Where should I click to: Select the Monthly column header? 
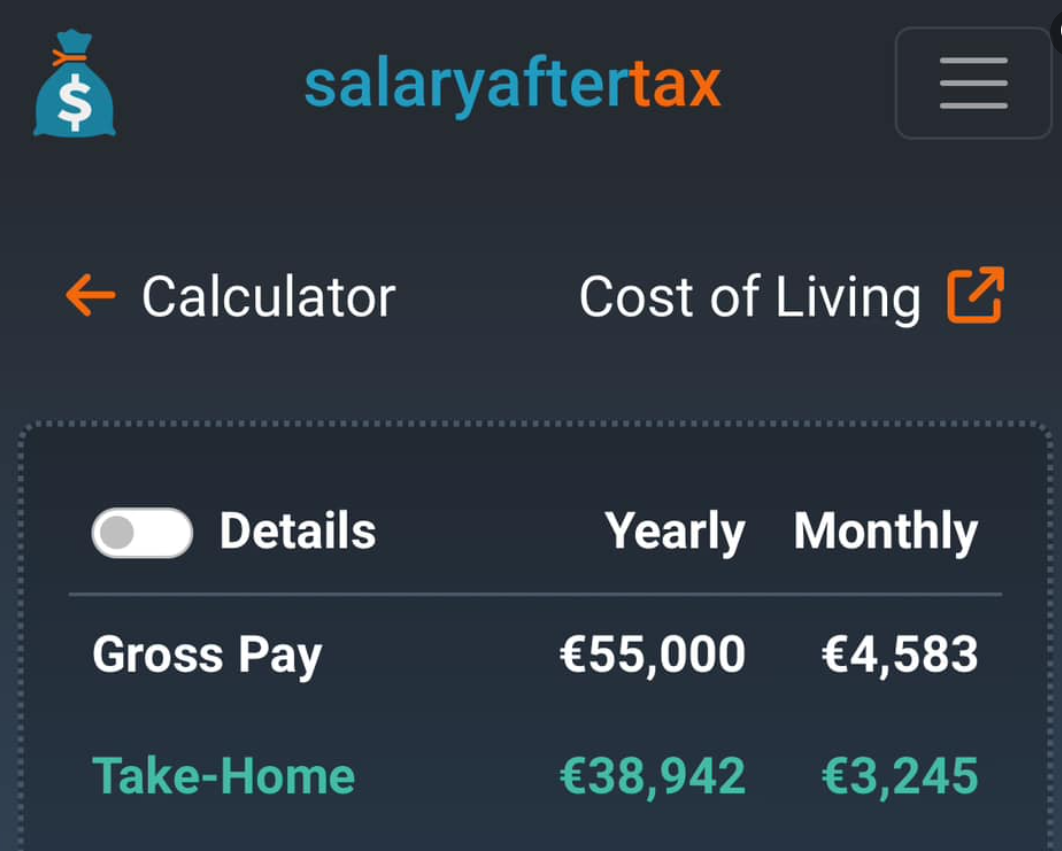tap(885, 532)
